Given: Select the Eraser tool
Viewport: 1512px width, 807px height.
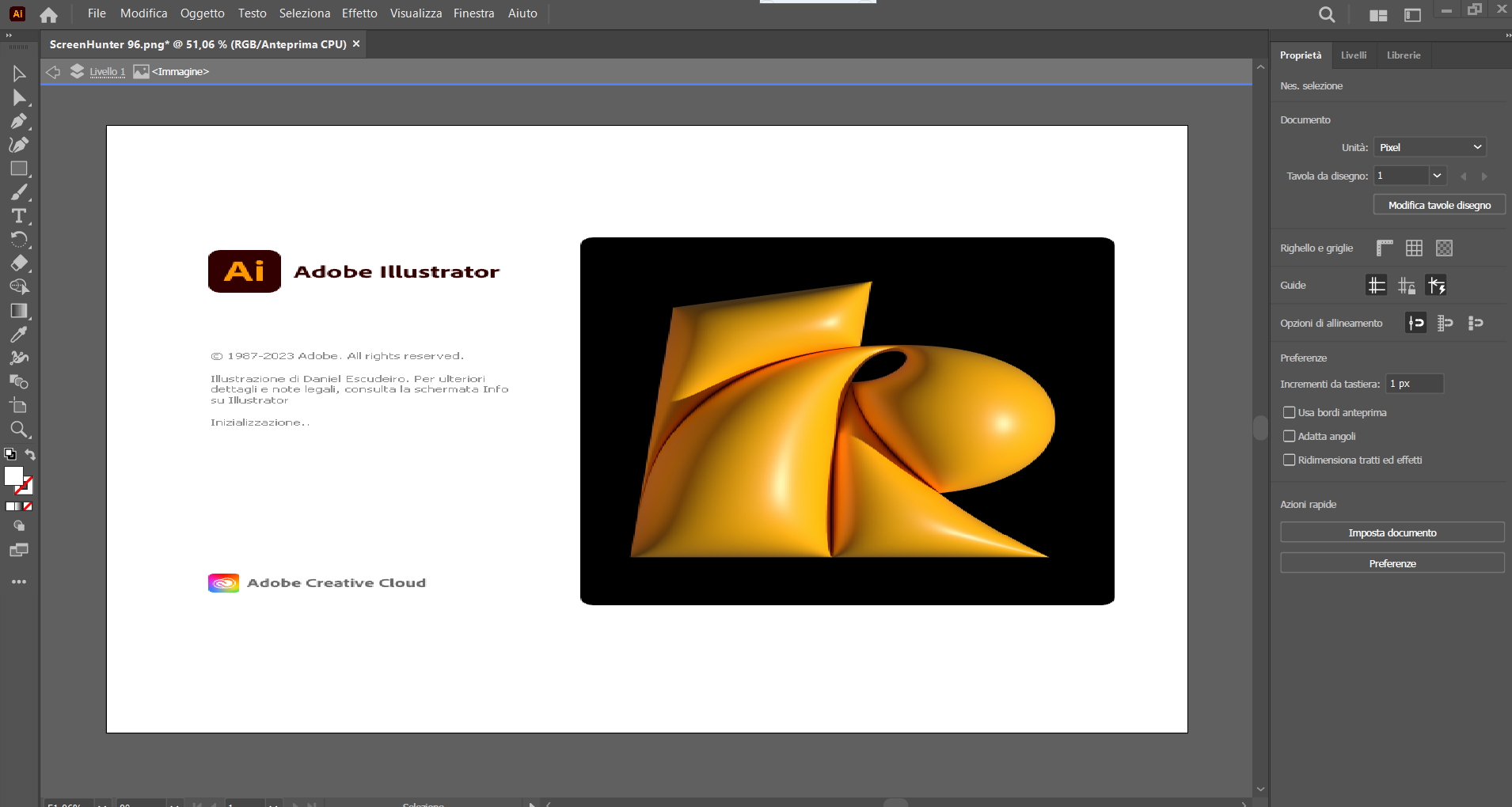Looking at the screenshot, I should (x=19, y=263).
